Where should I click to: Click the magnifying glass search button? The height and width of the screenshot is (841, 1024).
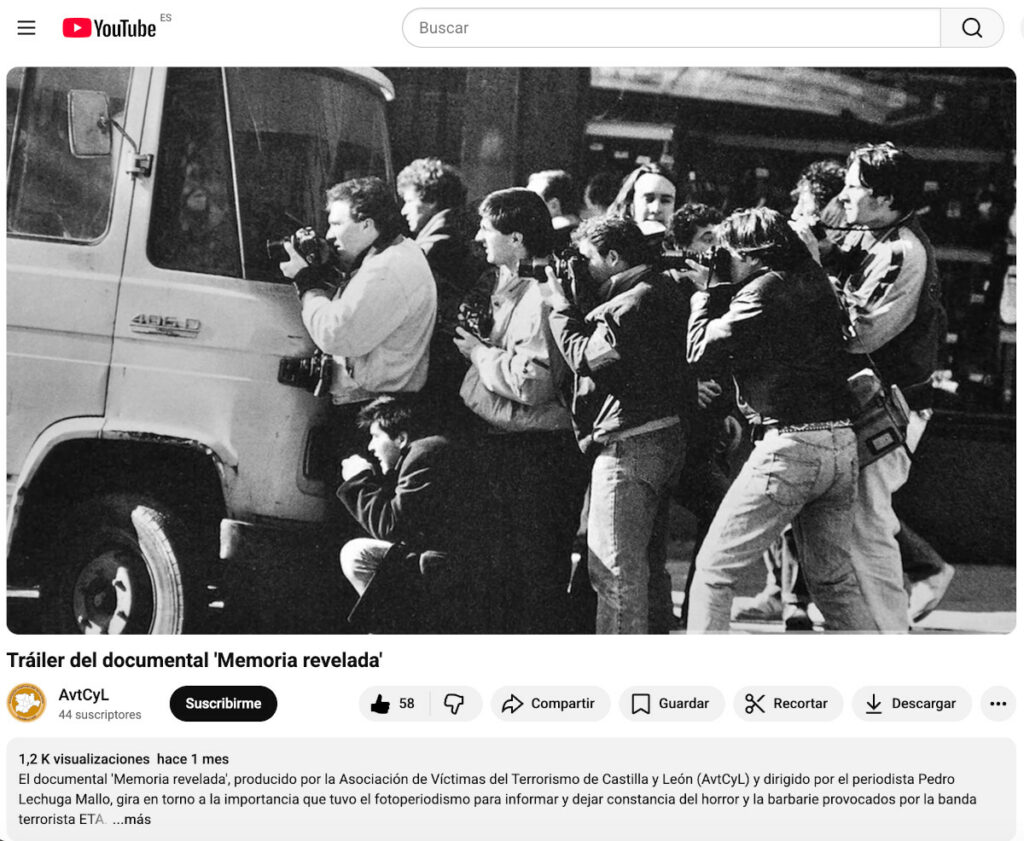(972, 27)
